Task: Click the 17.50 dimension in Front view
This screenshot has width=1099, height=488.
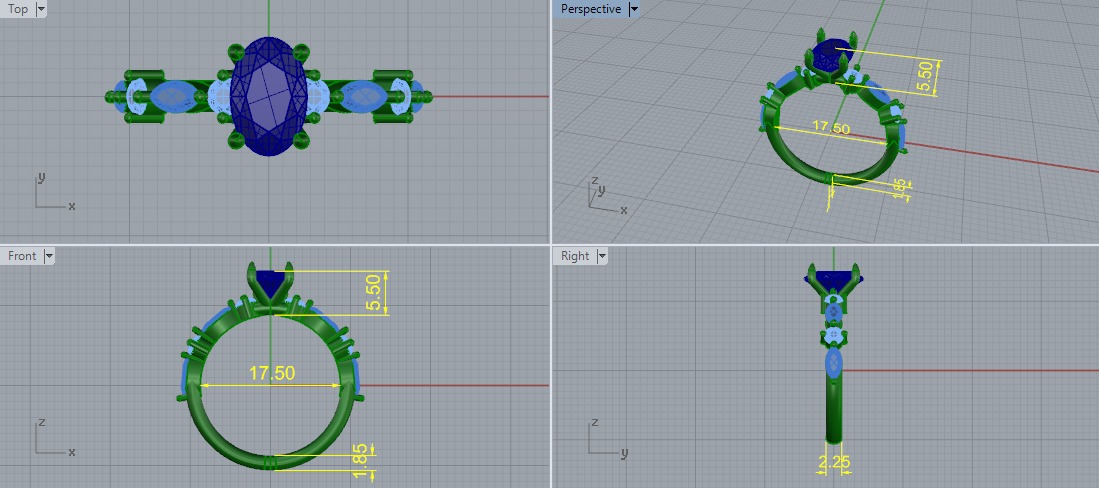Action: point(273,373)
